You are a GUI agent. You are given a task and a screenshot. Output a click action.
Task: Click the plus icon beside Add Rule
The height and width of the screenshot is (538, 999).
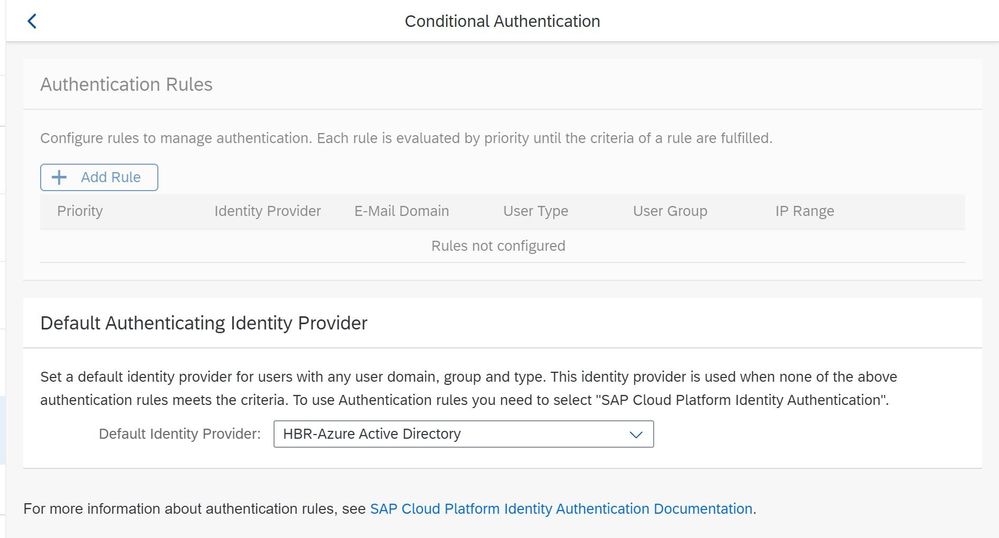(x=59, y=177)
